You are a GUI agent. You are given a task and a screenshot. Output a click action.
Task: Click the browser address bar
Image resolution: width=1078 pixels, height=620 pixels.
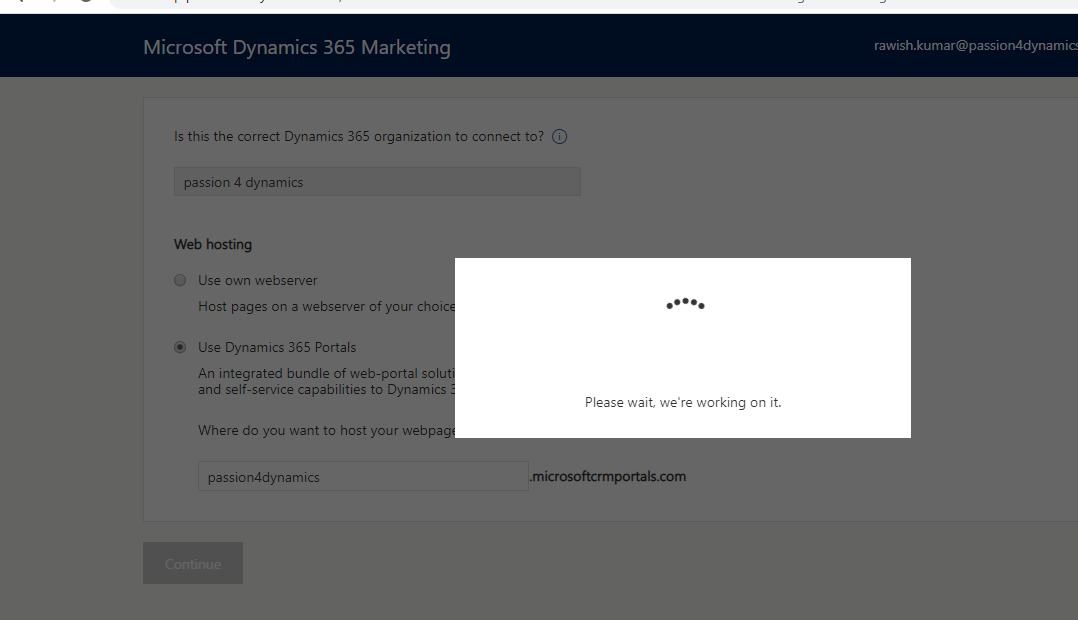pyautogui.click(x=500, y=4)
